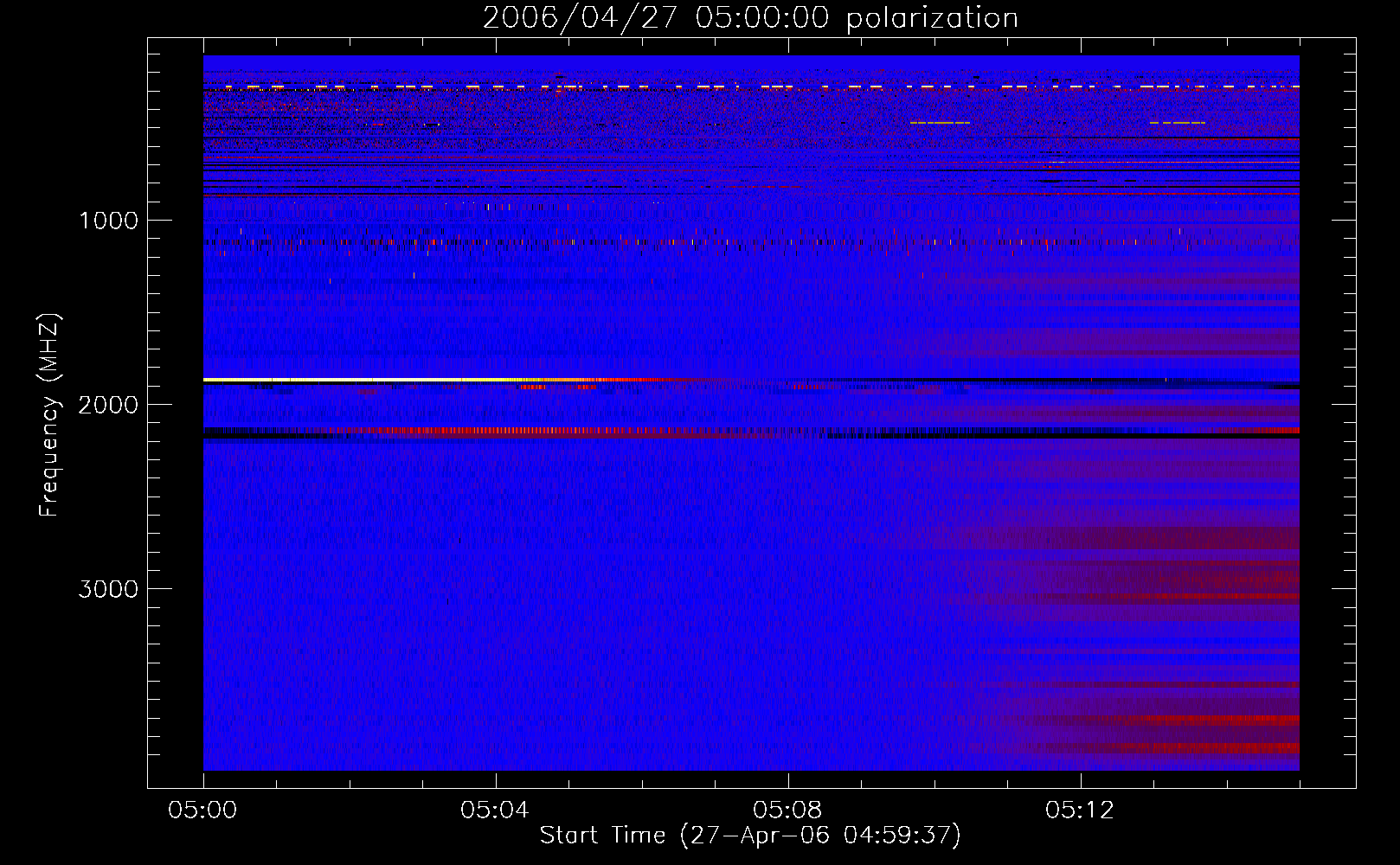Click the 'Frequency (MHZ)' y-axis label

point(50,415)
